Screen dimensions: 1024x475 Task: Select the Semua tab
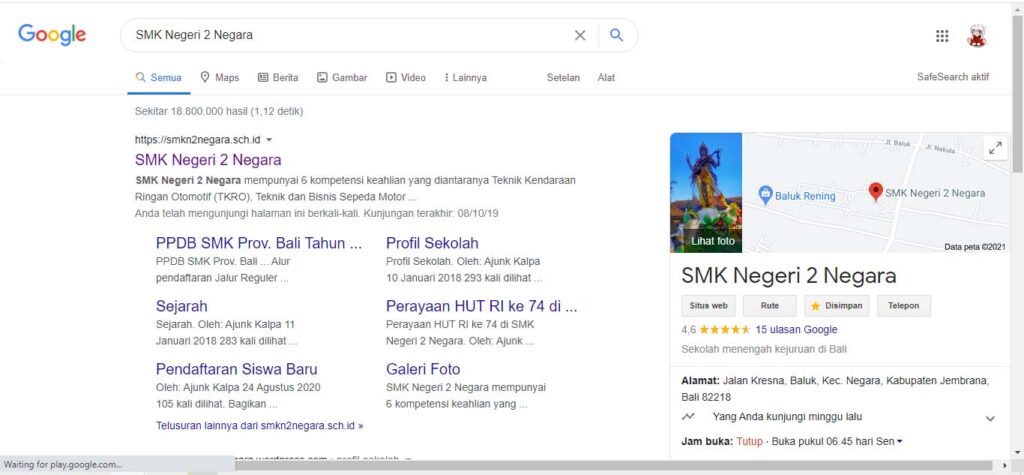[x=159, y=77]
